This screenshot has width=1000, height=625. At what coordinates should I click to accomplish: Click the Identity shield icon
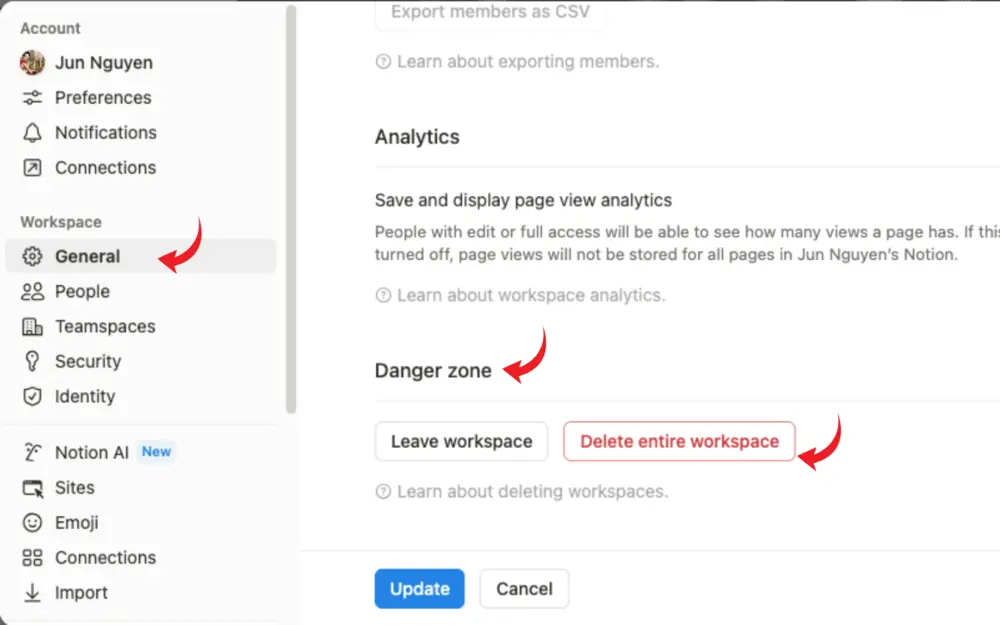pyautogui.click(x=32, y=397)
